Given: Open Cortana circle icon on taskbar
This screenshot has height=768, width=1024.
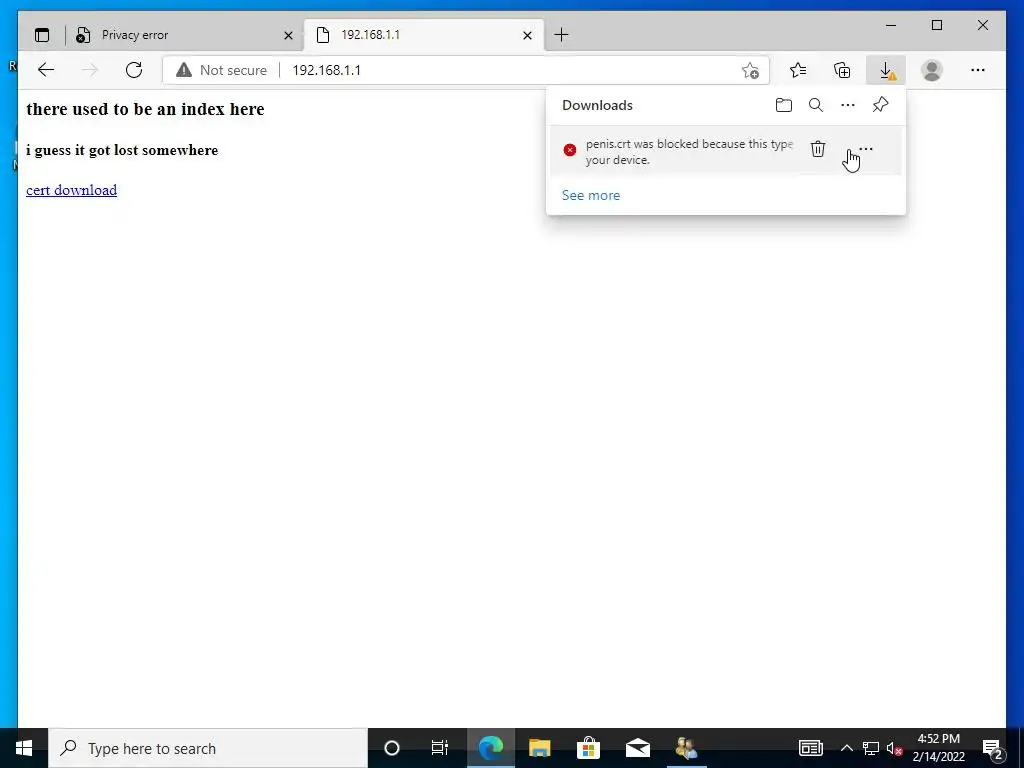Looking at the screenshot, I should pos(392,748).
